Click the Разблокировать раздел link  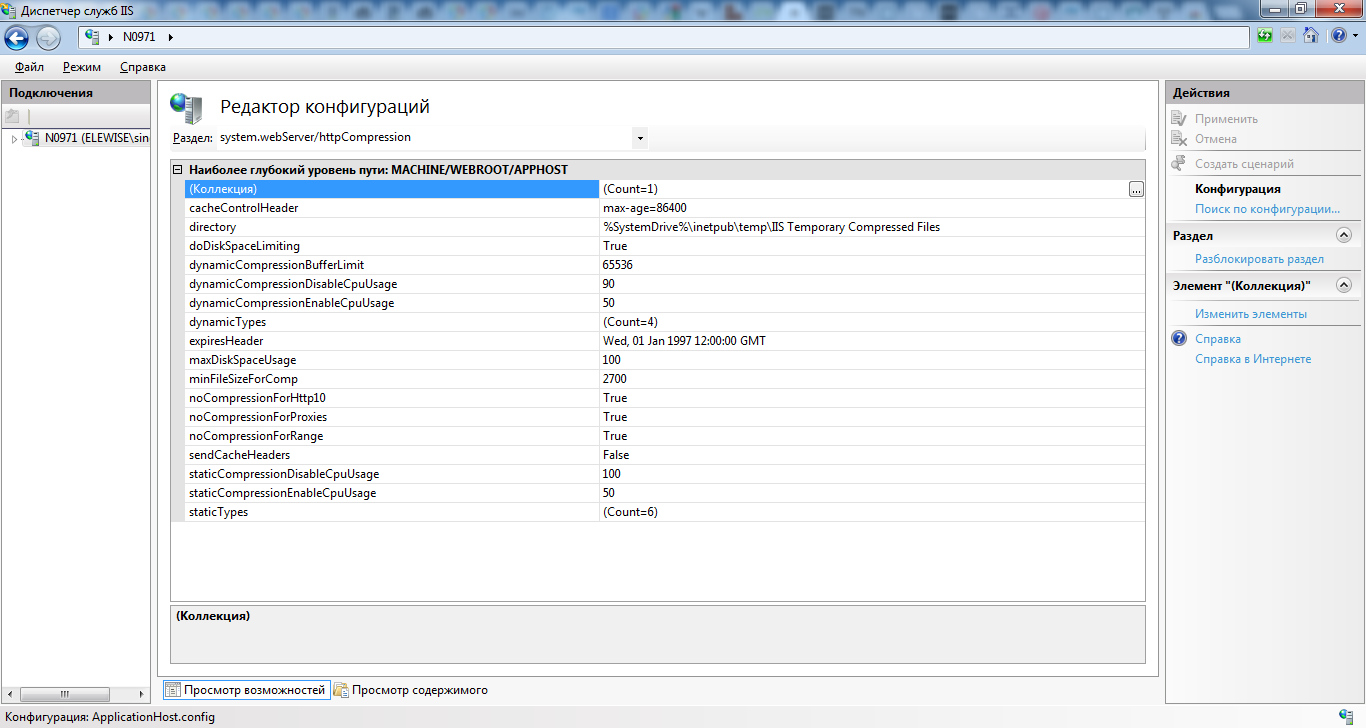[x=1259, y=259]
